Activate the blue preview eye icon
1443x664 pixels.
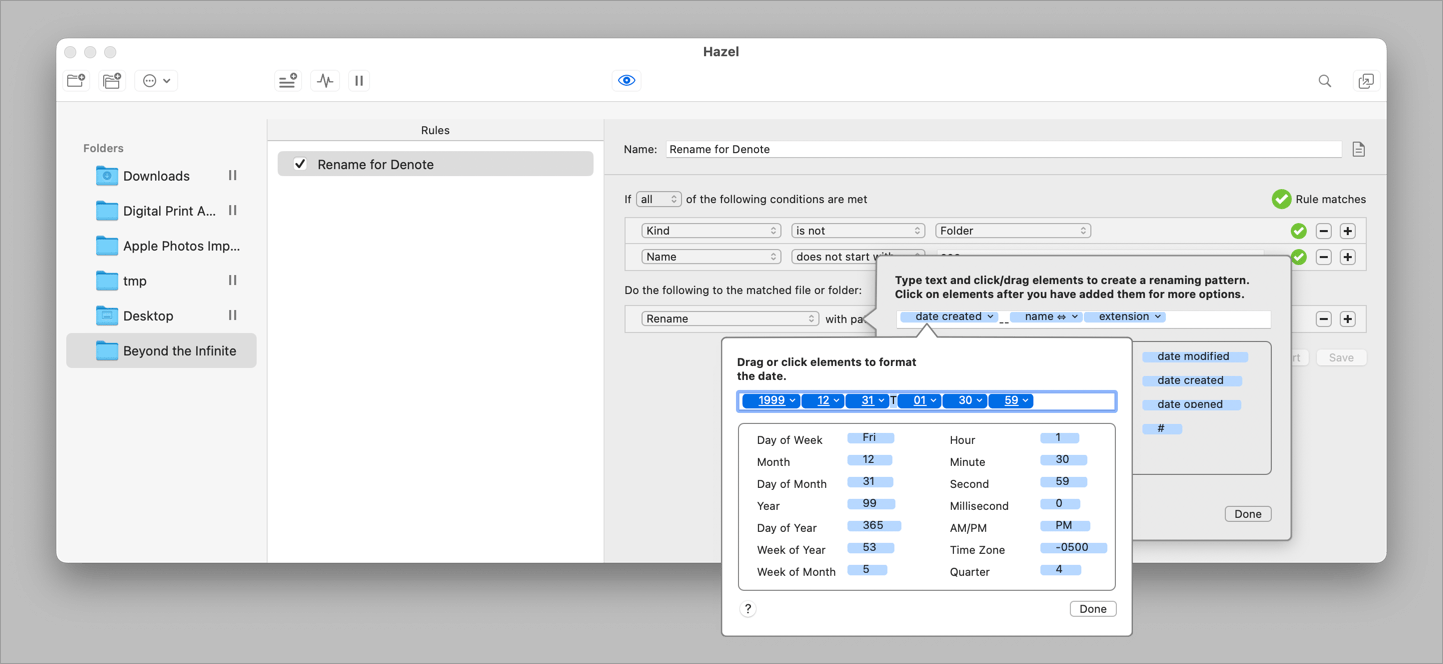pyautogui.click(x=626, y=80)
